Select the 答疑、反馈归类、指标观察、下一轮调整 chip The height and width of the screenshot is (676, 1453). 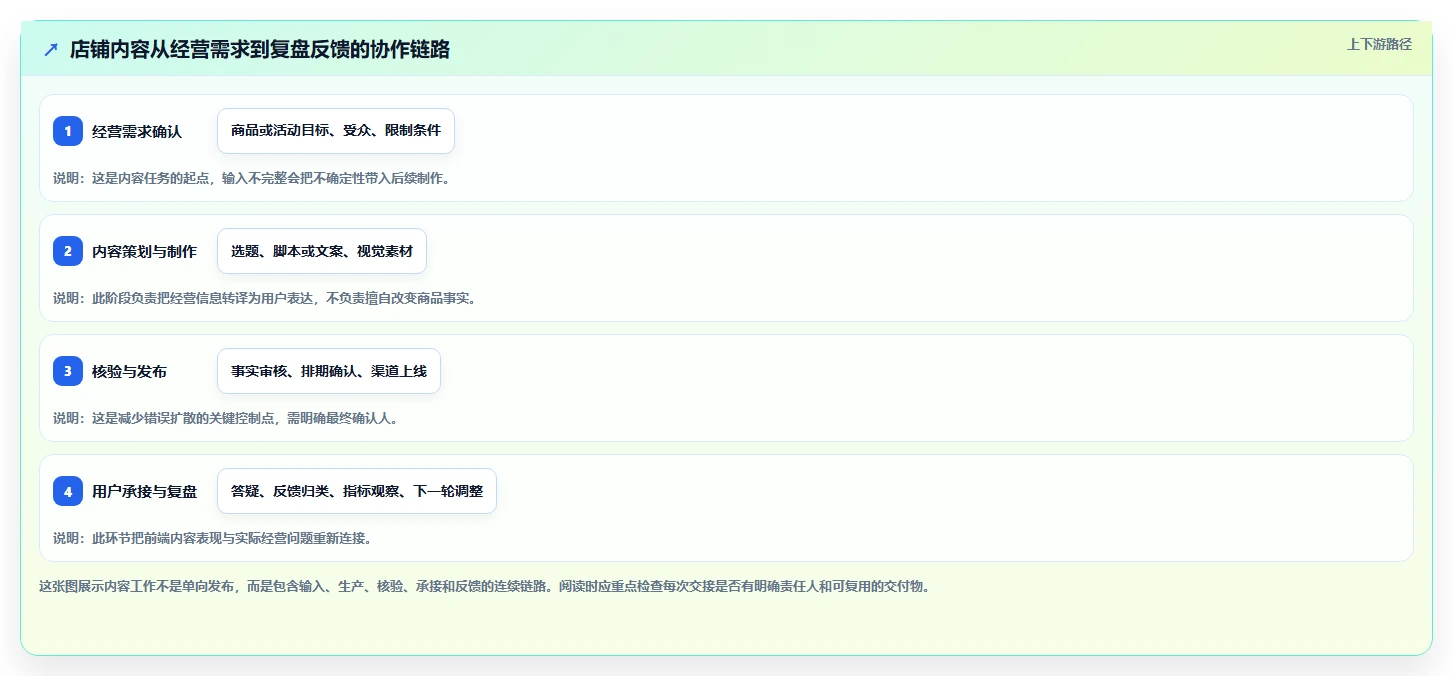[x=357, y=491]
